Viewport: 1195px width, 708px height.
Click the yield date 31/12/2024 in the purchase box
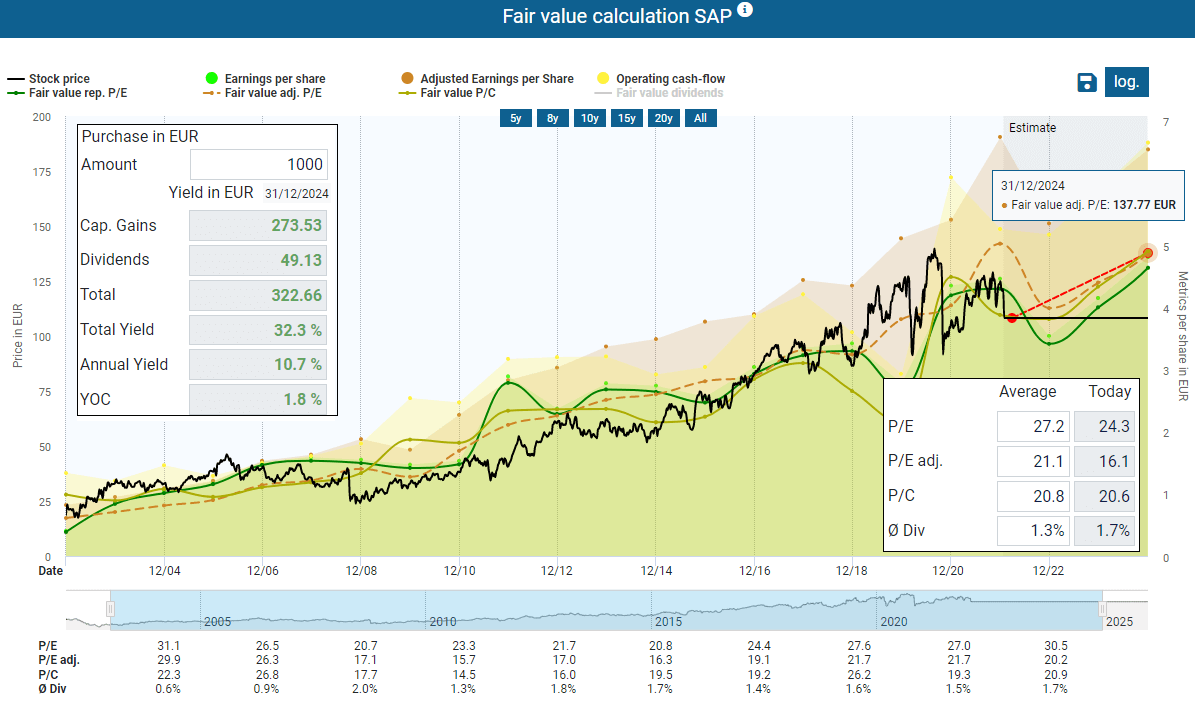point(296,194)
